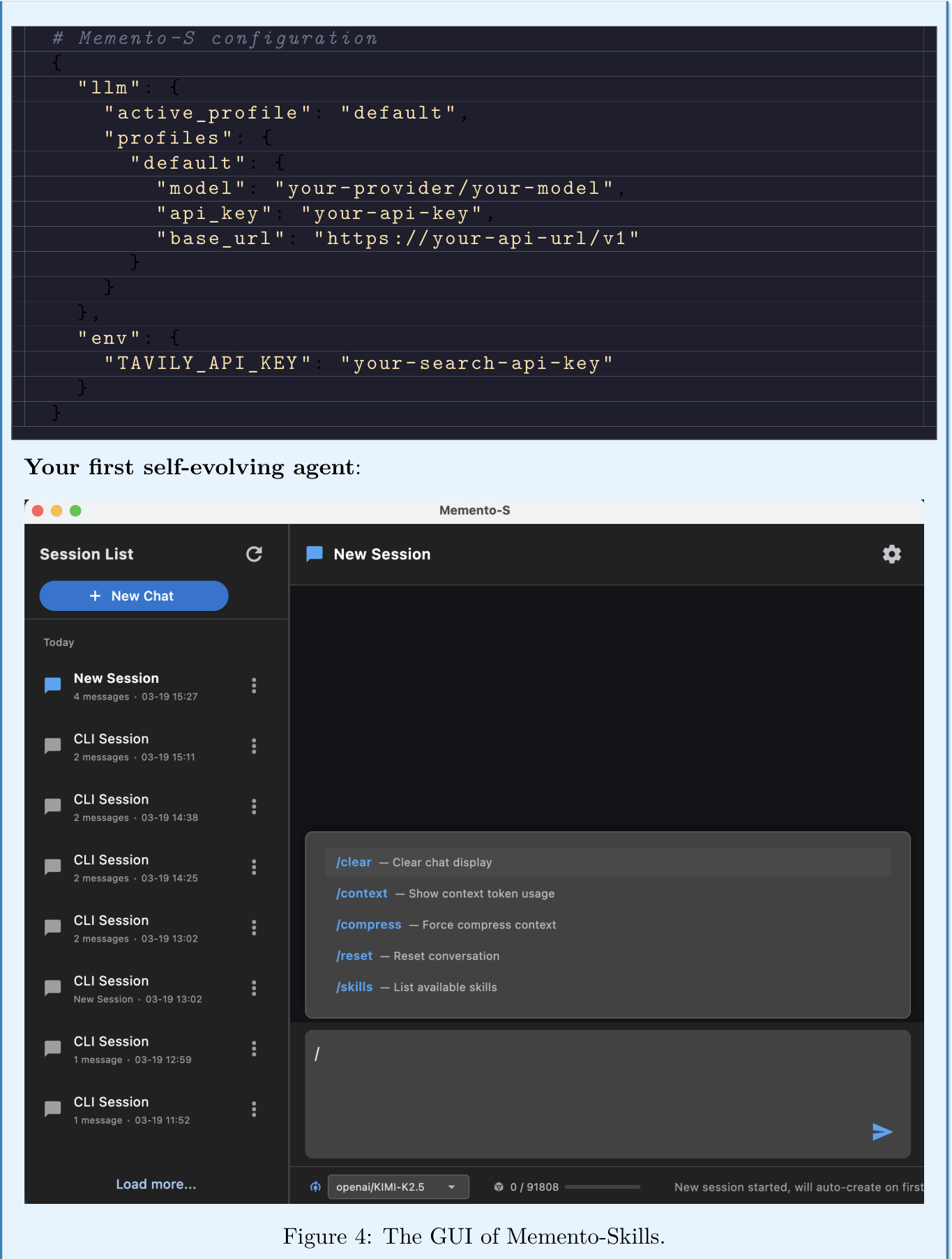Viewport: 952px width, 1259px height.
Task: Open options for the 11:52 CLI Session
Action: [x=254, y=1109]
